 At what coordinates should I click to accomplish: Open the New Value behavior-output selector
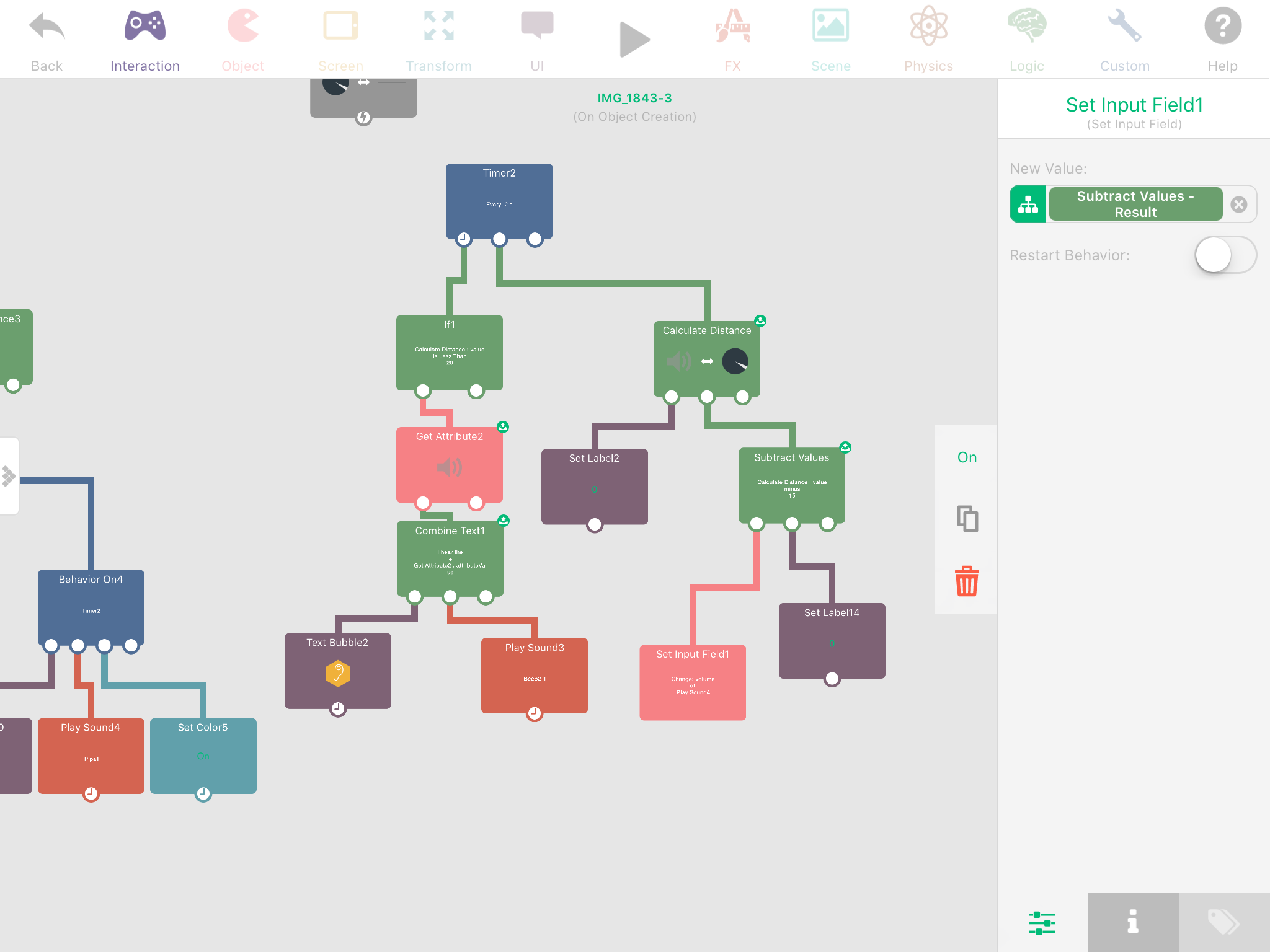pos(1028,205)
